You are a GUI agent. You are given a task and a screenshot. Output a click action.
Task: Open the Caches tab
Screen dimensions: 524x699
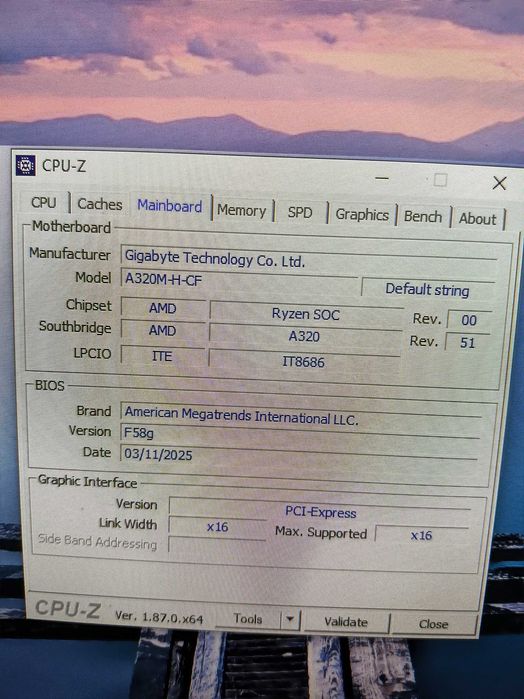pyautogui.click(x=100, y=204)
